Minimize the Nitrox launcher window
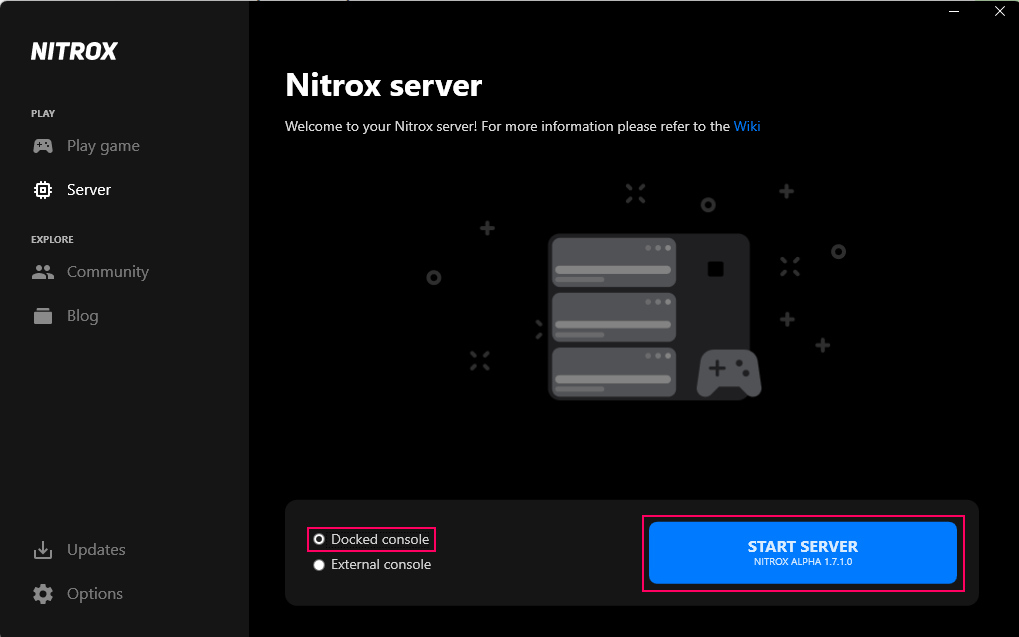This screenshot has width=1019, height=637. [x=954, y=11]
